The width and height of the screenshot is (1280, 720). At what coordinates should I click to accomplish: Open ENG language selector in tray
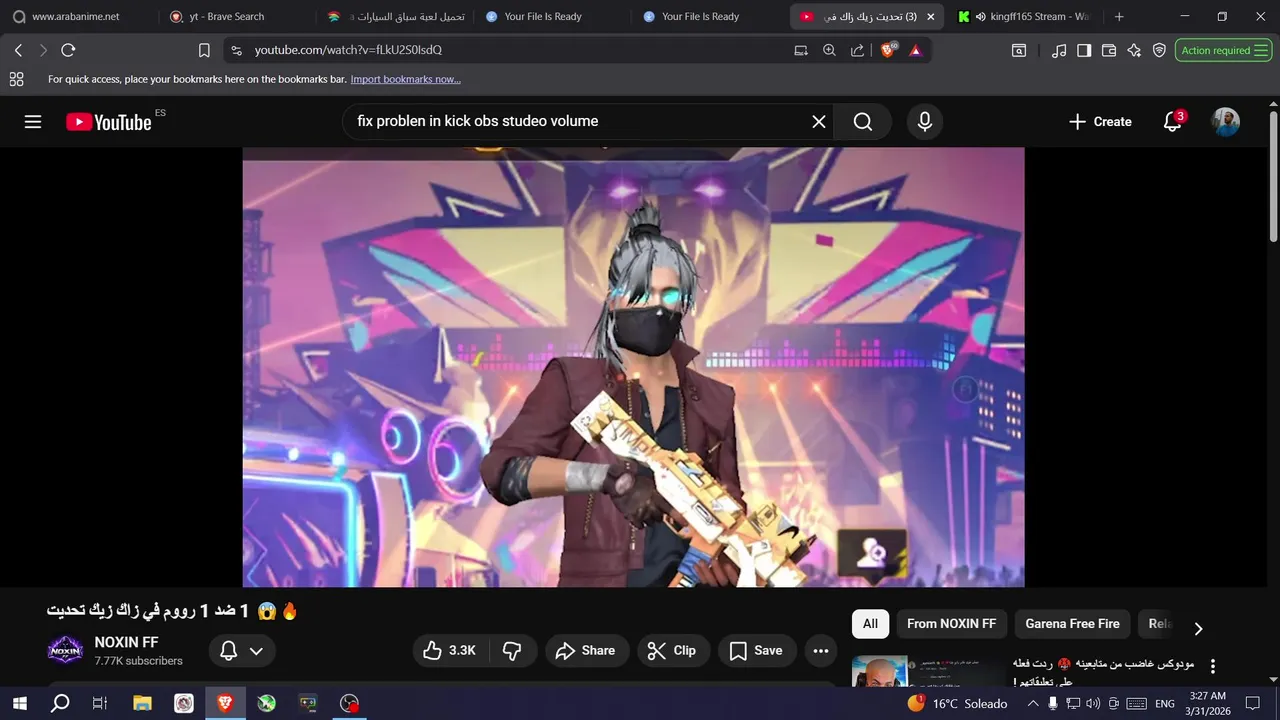[x=1165, y=704]
